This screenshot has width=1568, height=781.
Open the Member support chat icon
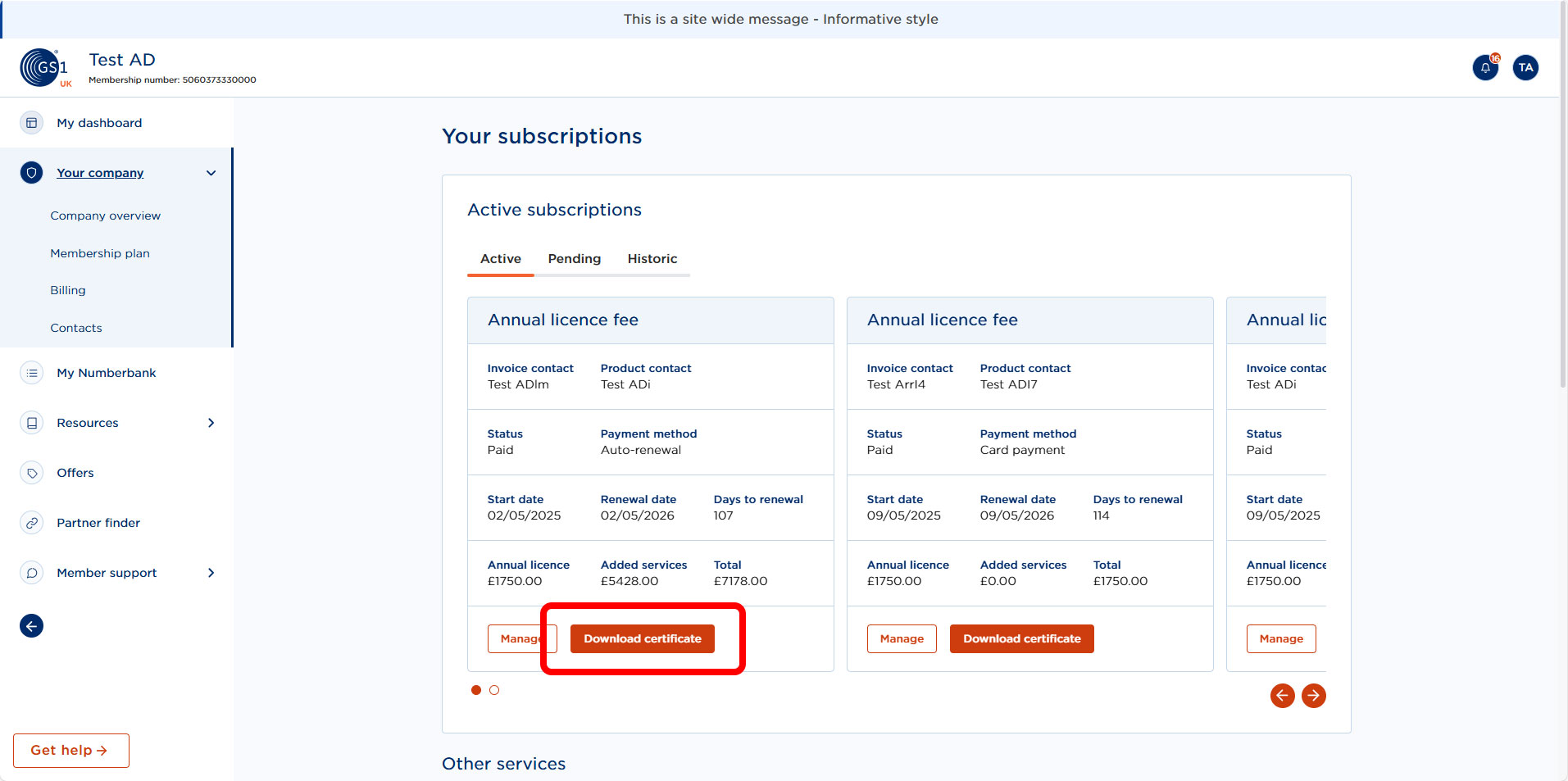(31, 572)
